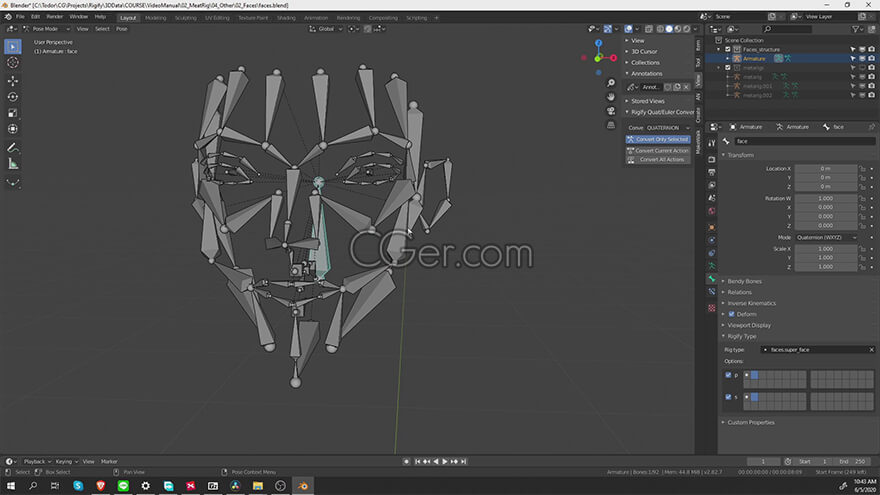Select the Annotate pencil tool
The height and width of the screenshot is (495, 880).
click(12, 148)
